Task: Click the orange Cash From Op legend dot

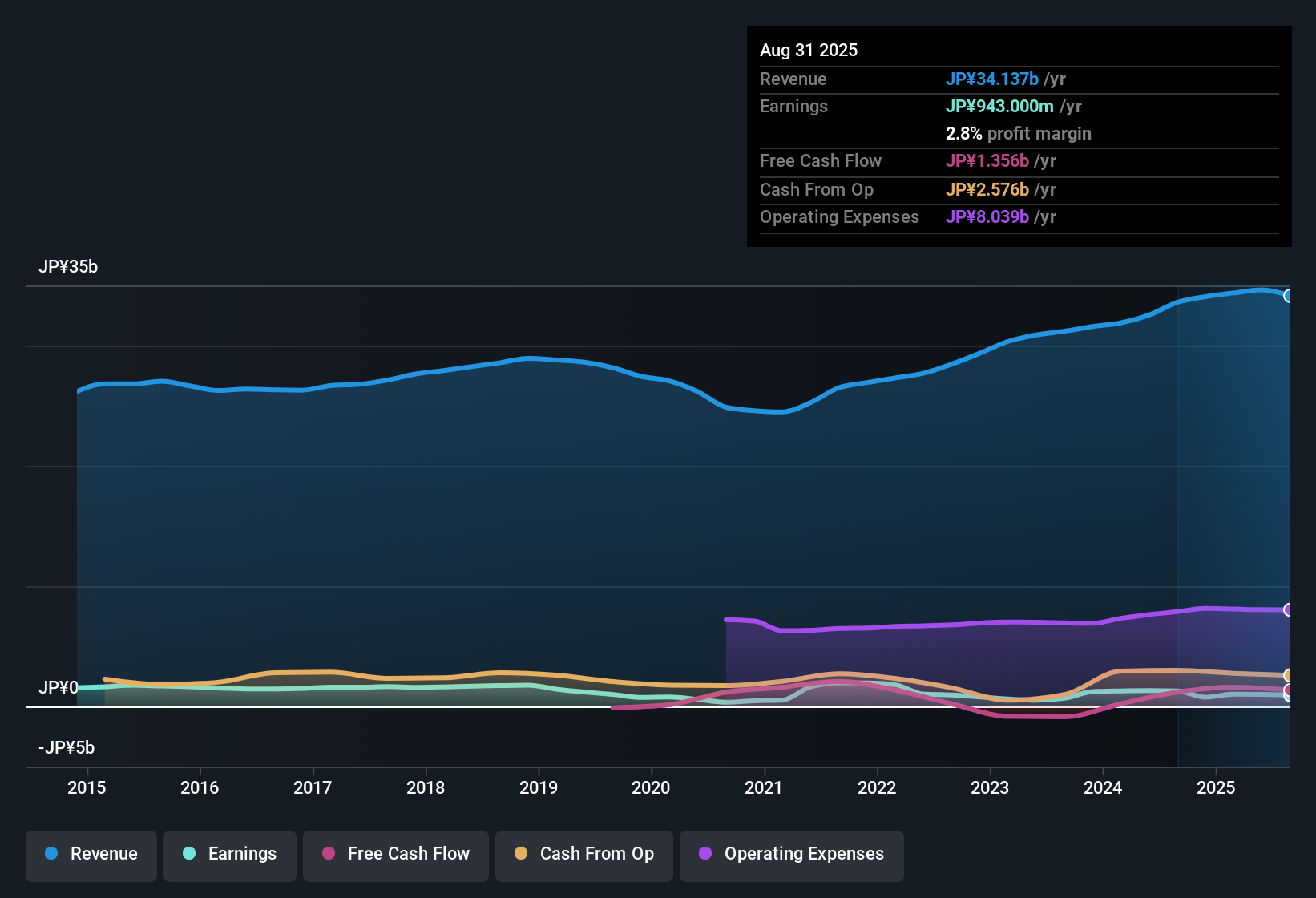Action: tap(521, 854)
